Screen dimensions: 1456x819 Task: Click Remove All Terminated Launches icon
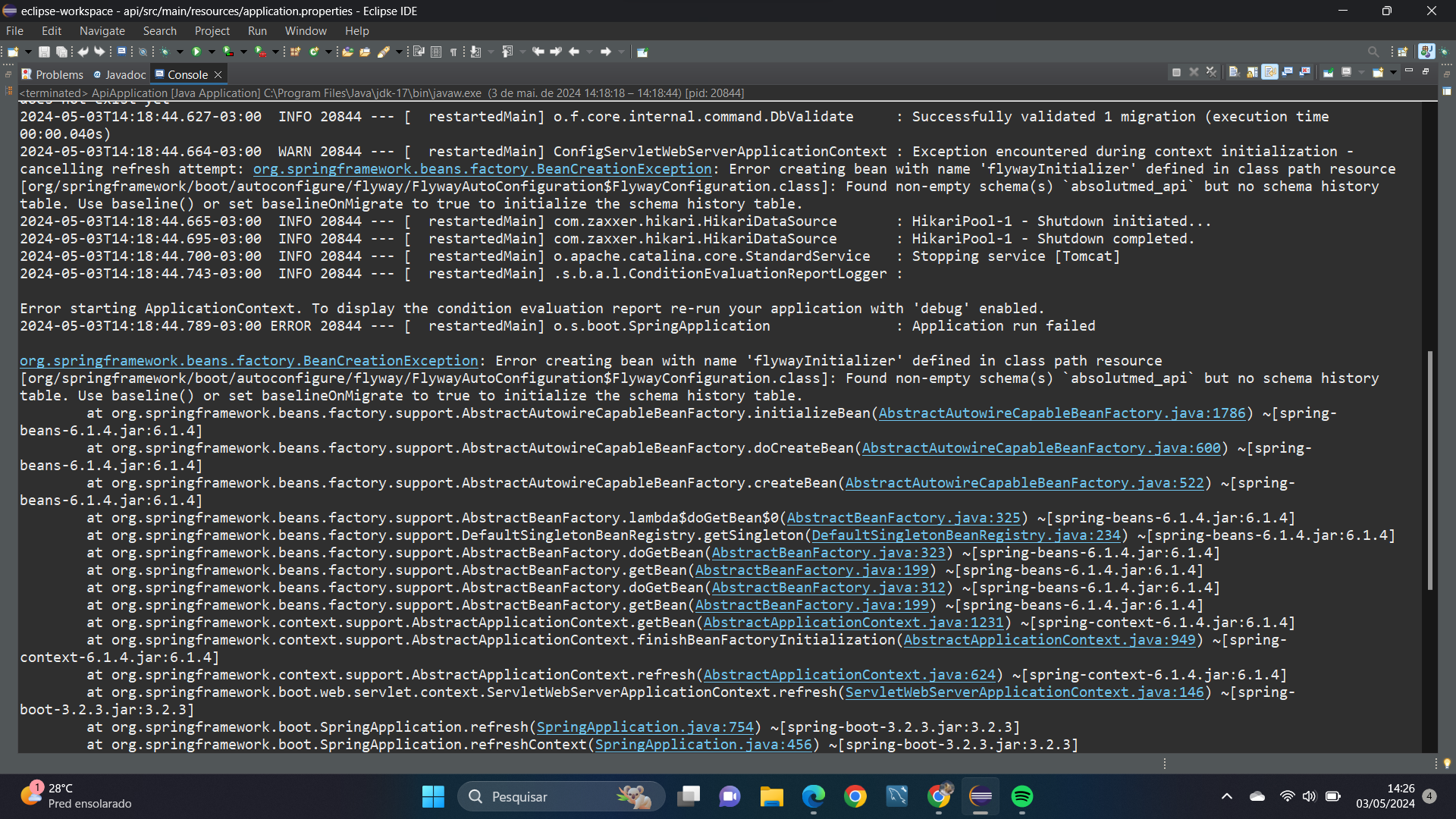point(1212,72)
